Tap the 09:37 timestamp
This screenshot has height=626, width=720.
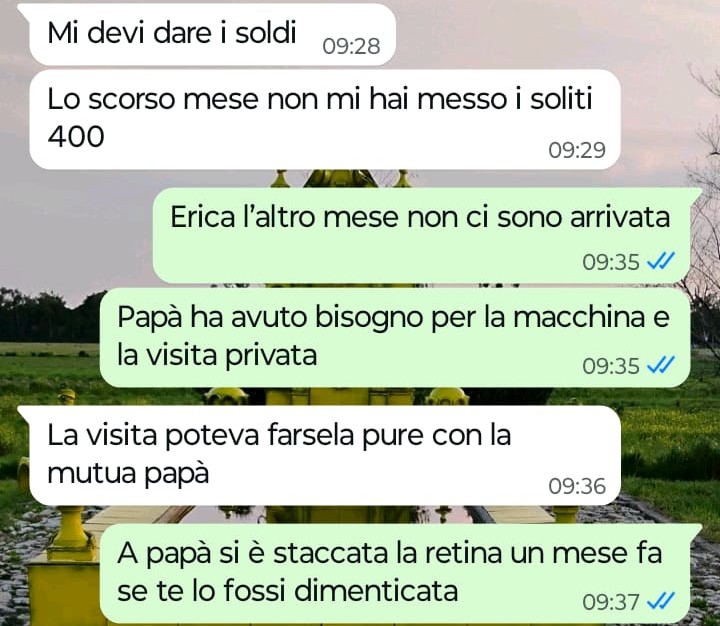point(611,602)
